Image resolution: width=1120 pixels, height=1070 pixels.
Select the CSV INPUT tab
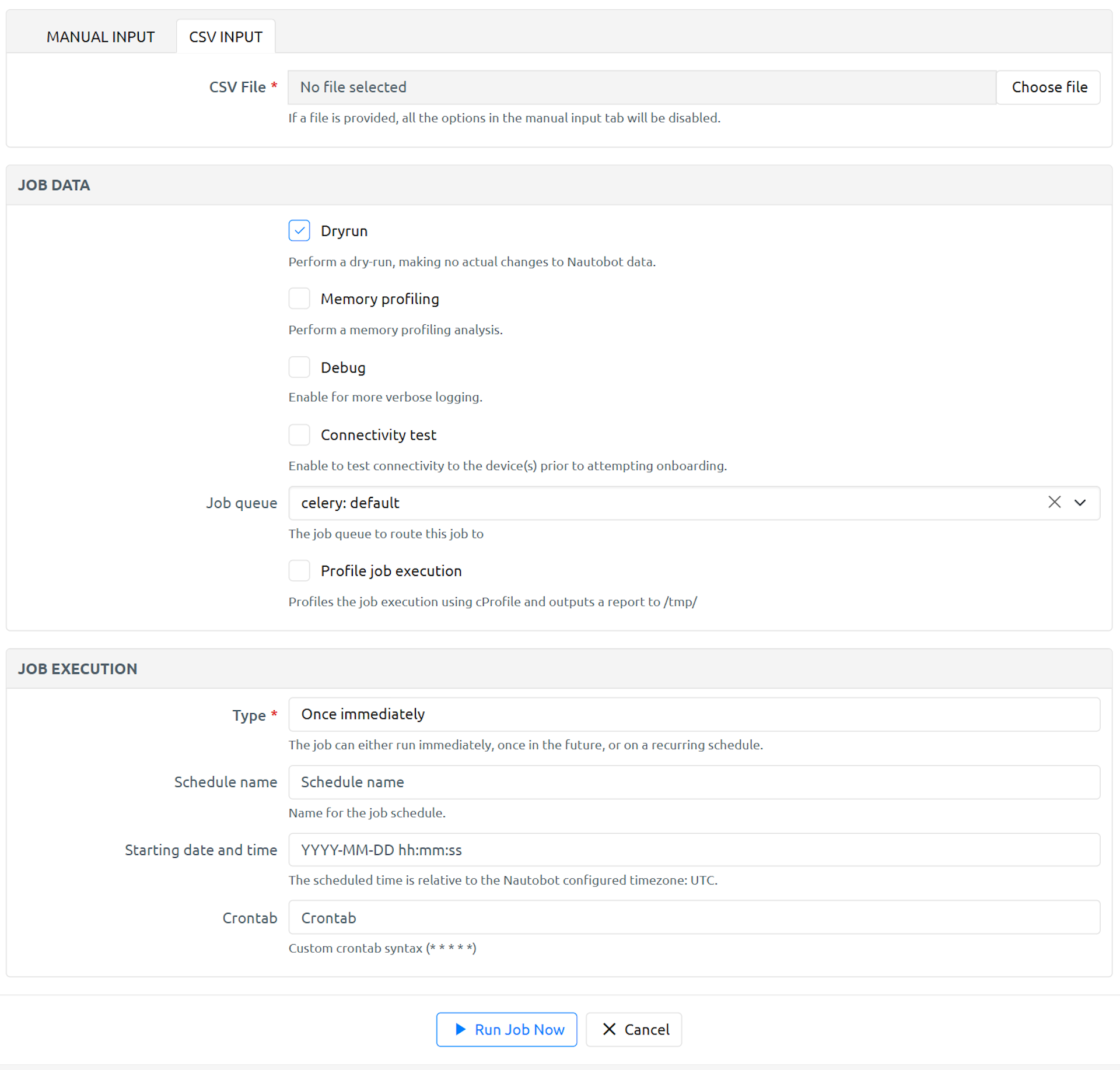point(225,37)
